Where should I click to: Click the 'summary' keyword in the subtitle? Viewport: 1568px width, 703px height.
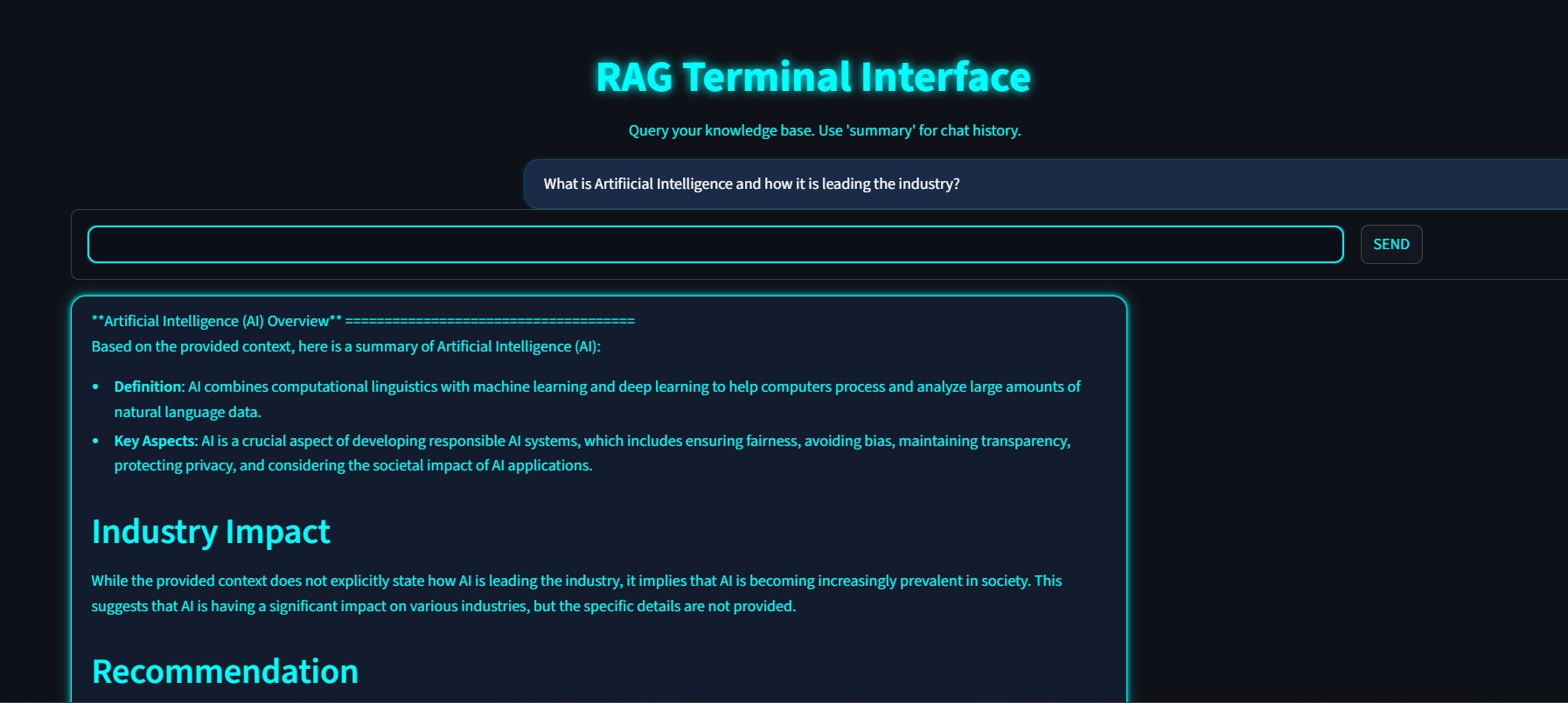click(x=880, y=130)
